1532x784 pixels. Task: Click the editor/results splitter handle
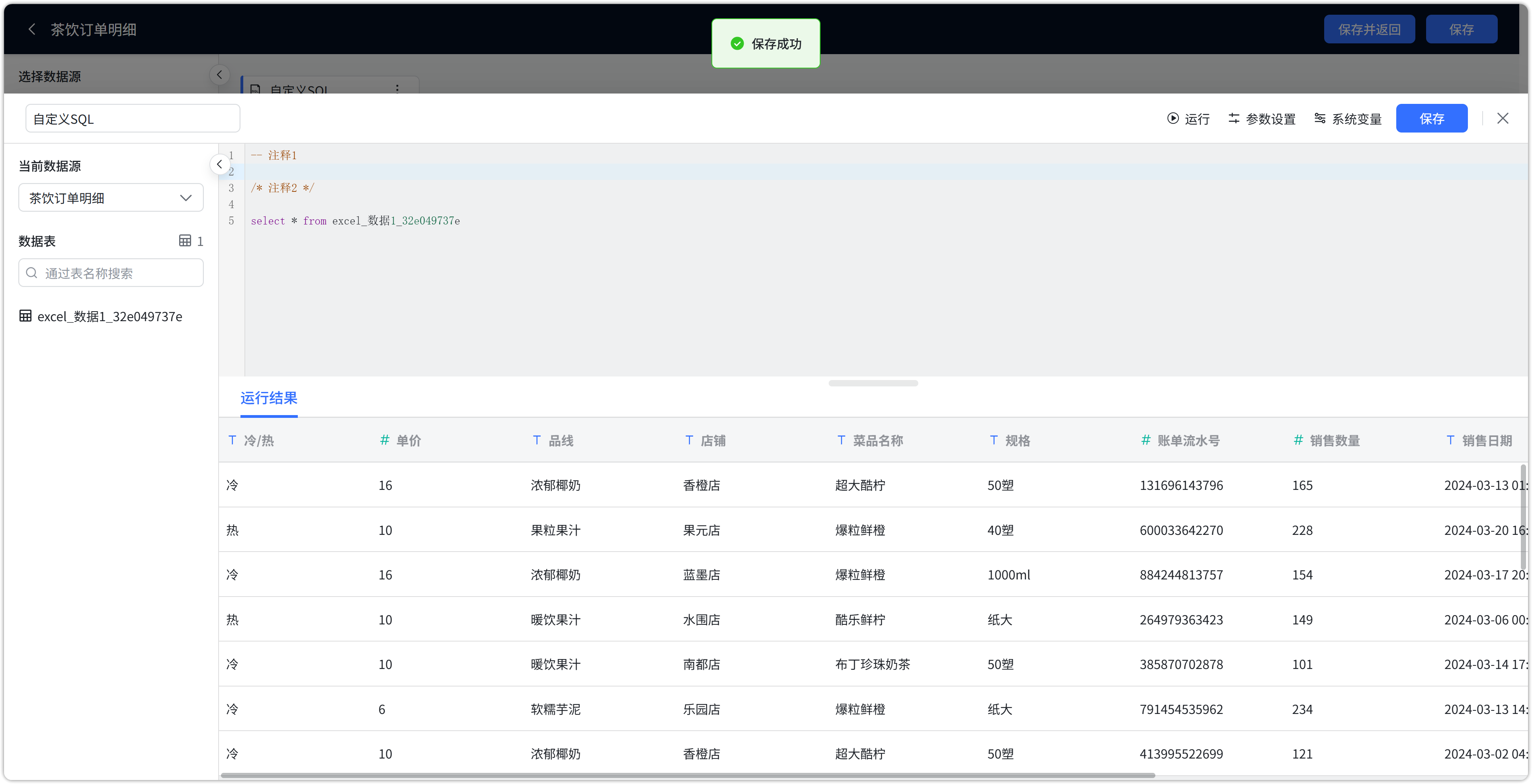coord(873,383)
